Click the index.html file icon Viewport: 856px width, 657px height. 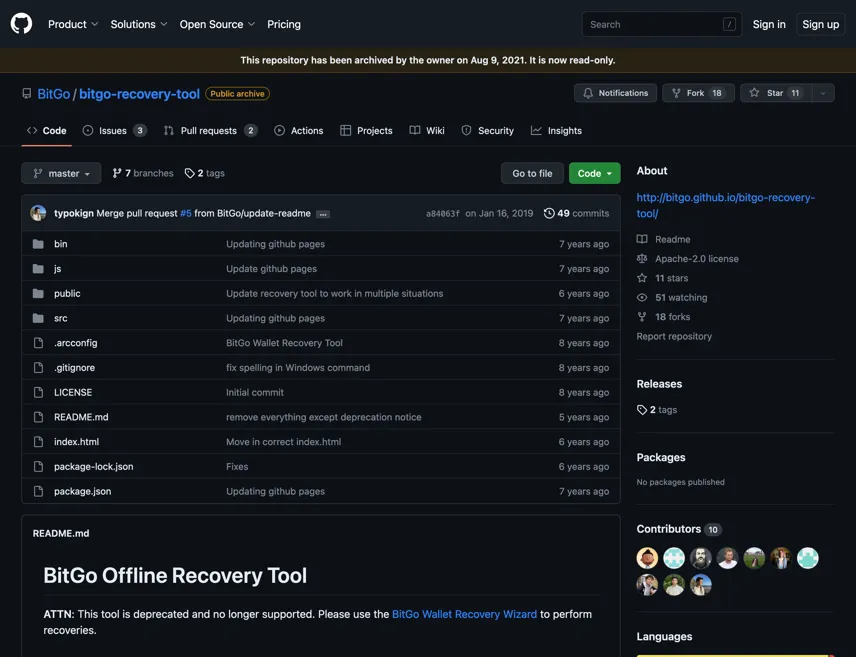point(38,442)
